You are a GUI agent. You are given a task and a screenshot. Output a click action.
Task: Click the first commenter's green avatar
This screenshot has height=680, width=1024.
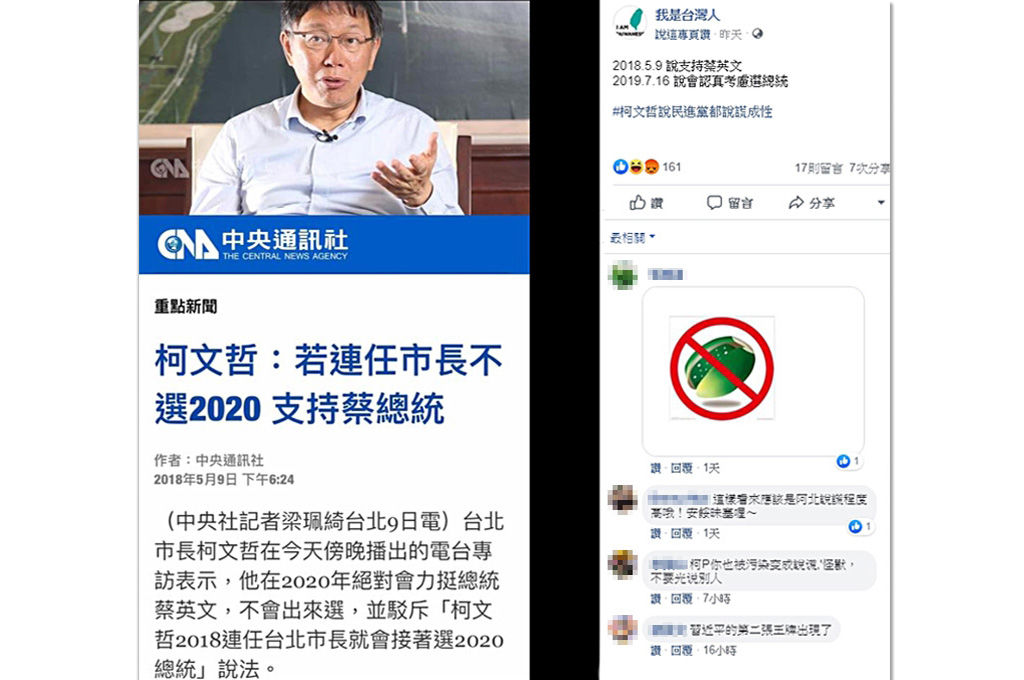(x=623, y=275)
